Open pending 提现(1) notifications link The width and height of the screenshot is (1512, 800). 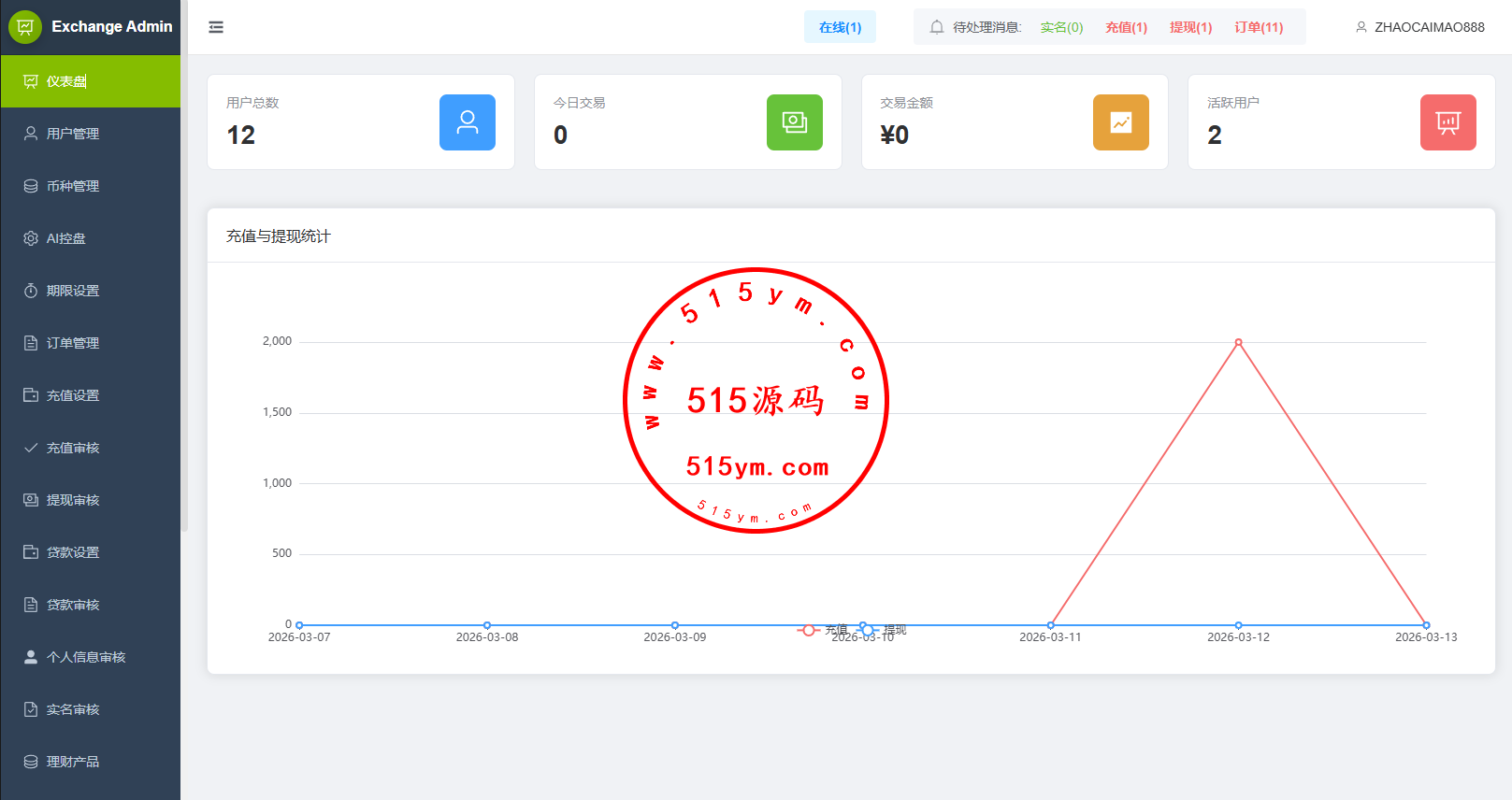[x=1190, y=27]
